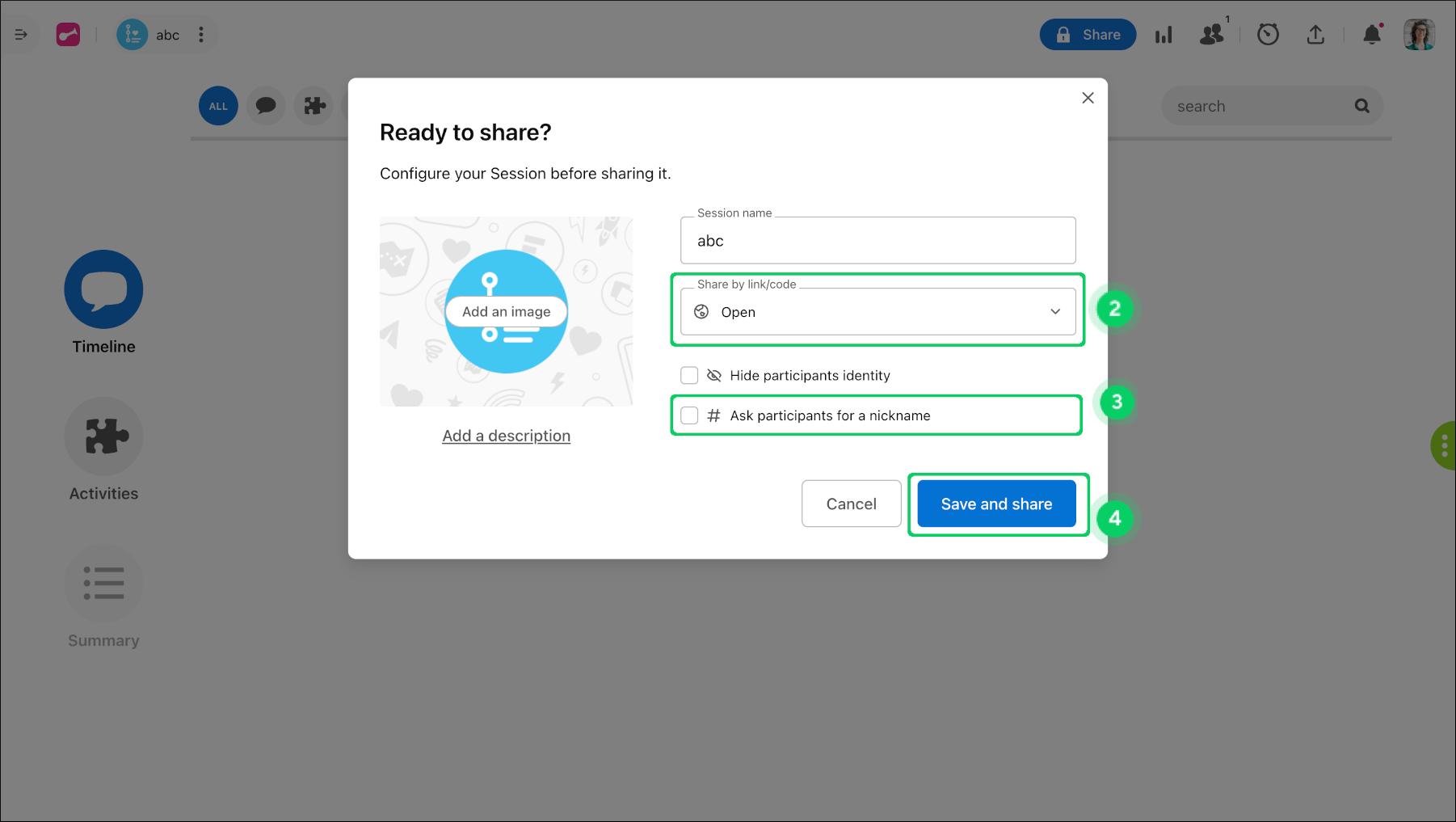The image size is (1456, 822).
Task: Open the green side handle menu
Action: tap(1444, 445)
